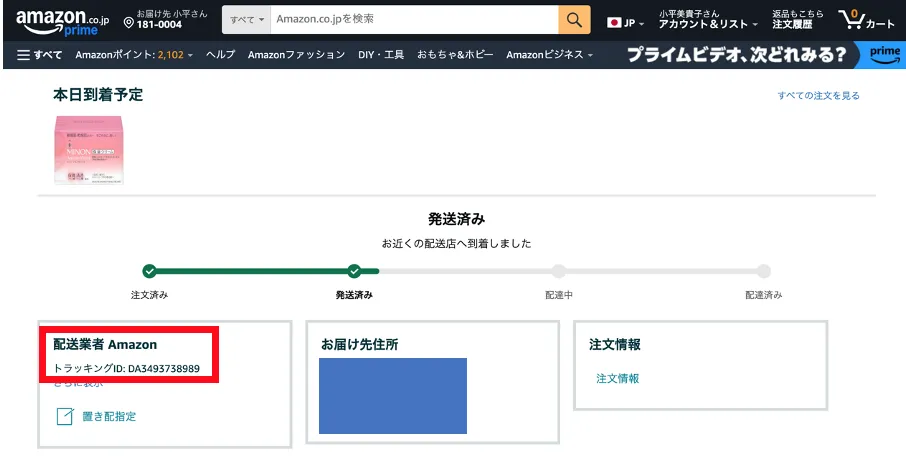Open DIY・工具 in nav bar
The height and width of the screenshot is (473, 906).
click(381, 55)
